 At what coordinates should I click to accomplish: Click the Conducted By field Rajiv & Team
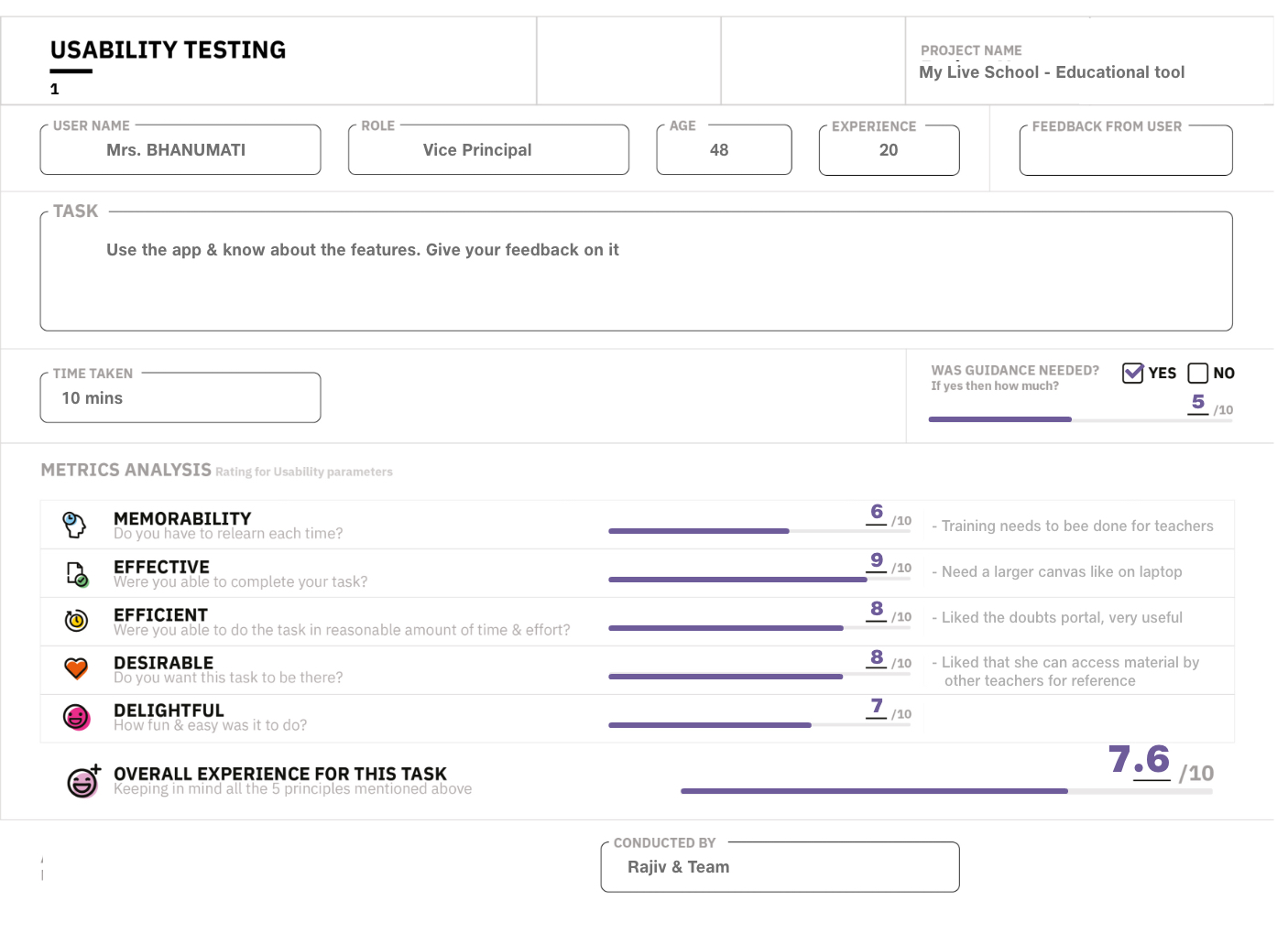(x=779, y=867)
